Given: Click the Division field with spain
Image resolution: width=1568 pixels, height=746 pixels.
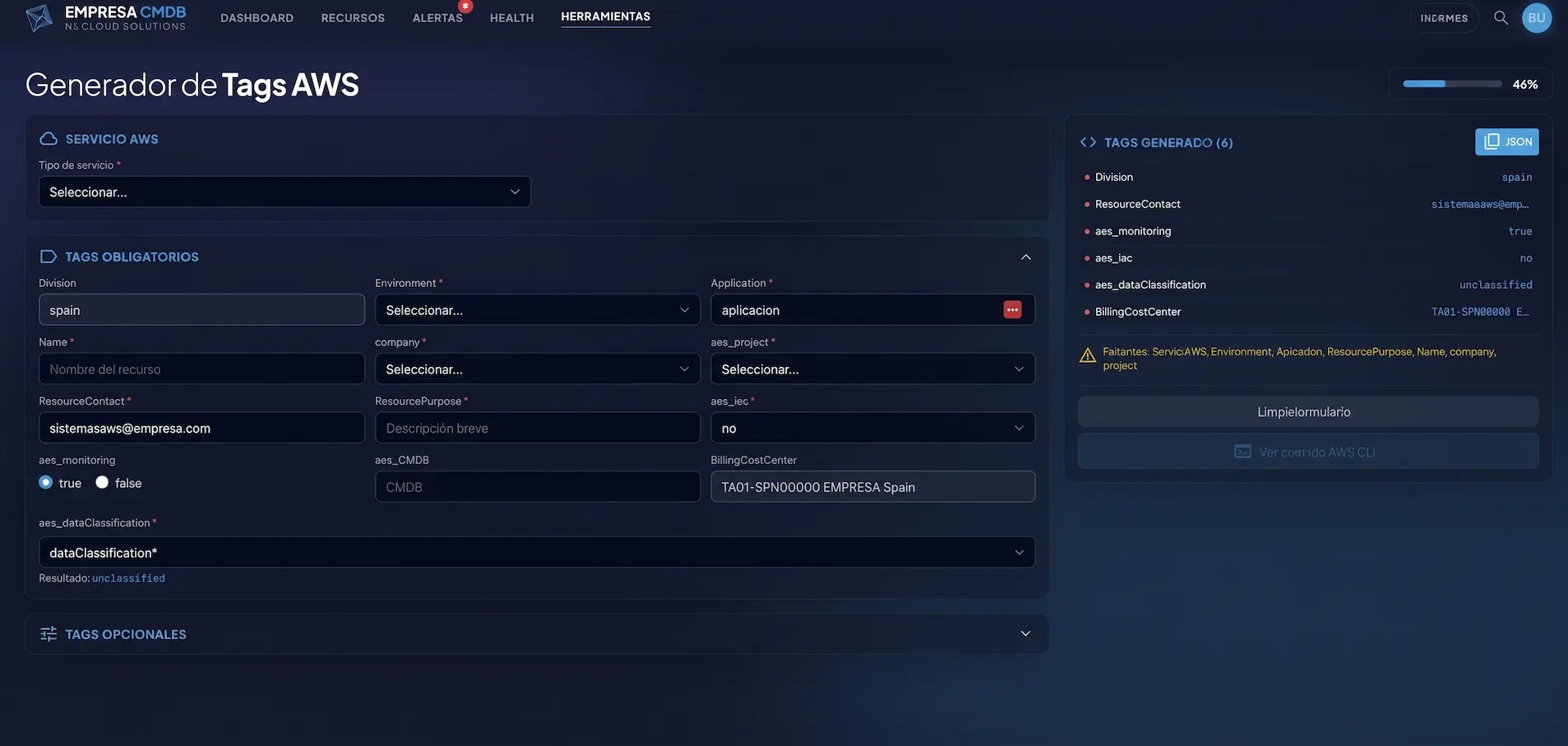Looking at the screenshot, I should 201,310.
